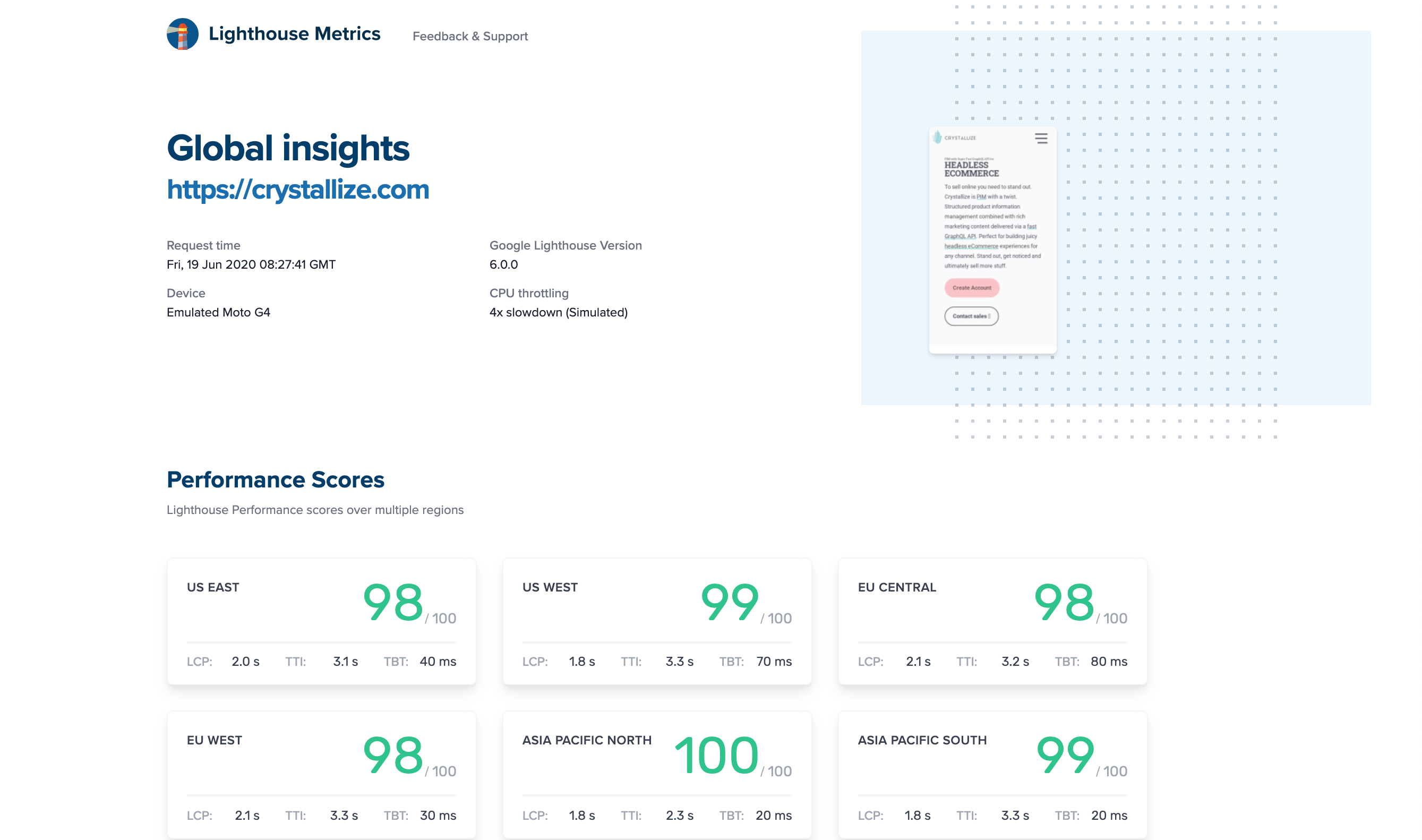Select the EU CENTRAL score card

tap(992, 622)
